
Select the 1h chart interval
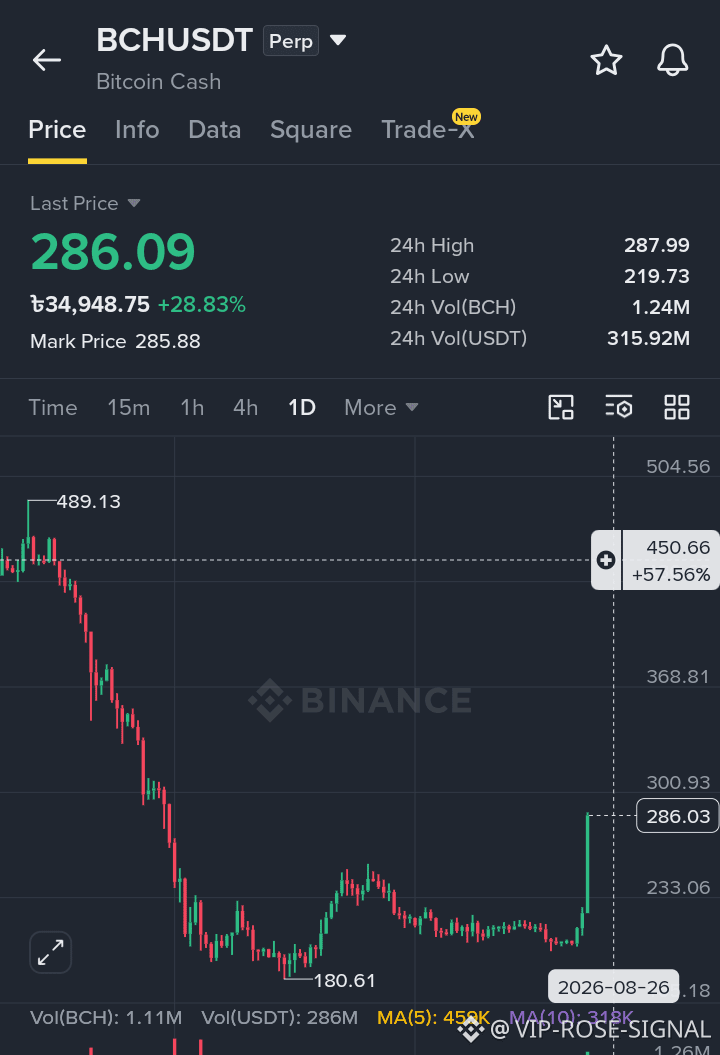pos(192,407)
